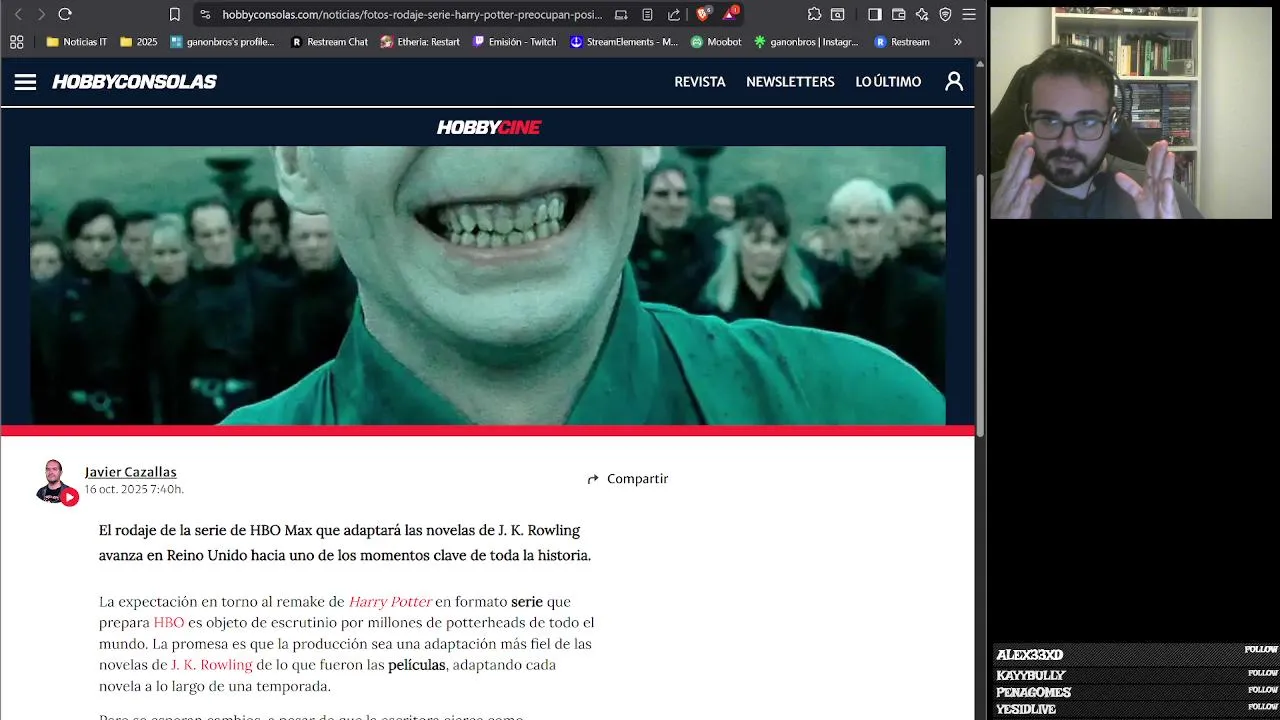Viewport: 1280px width, 720px height.
Task: Open the Javier Cazallas author link
Action: (x=130, y=472)
